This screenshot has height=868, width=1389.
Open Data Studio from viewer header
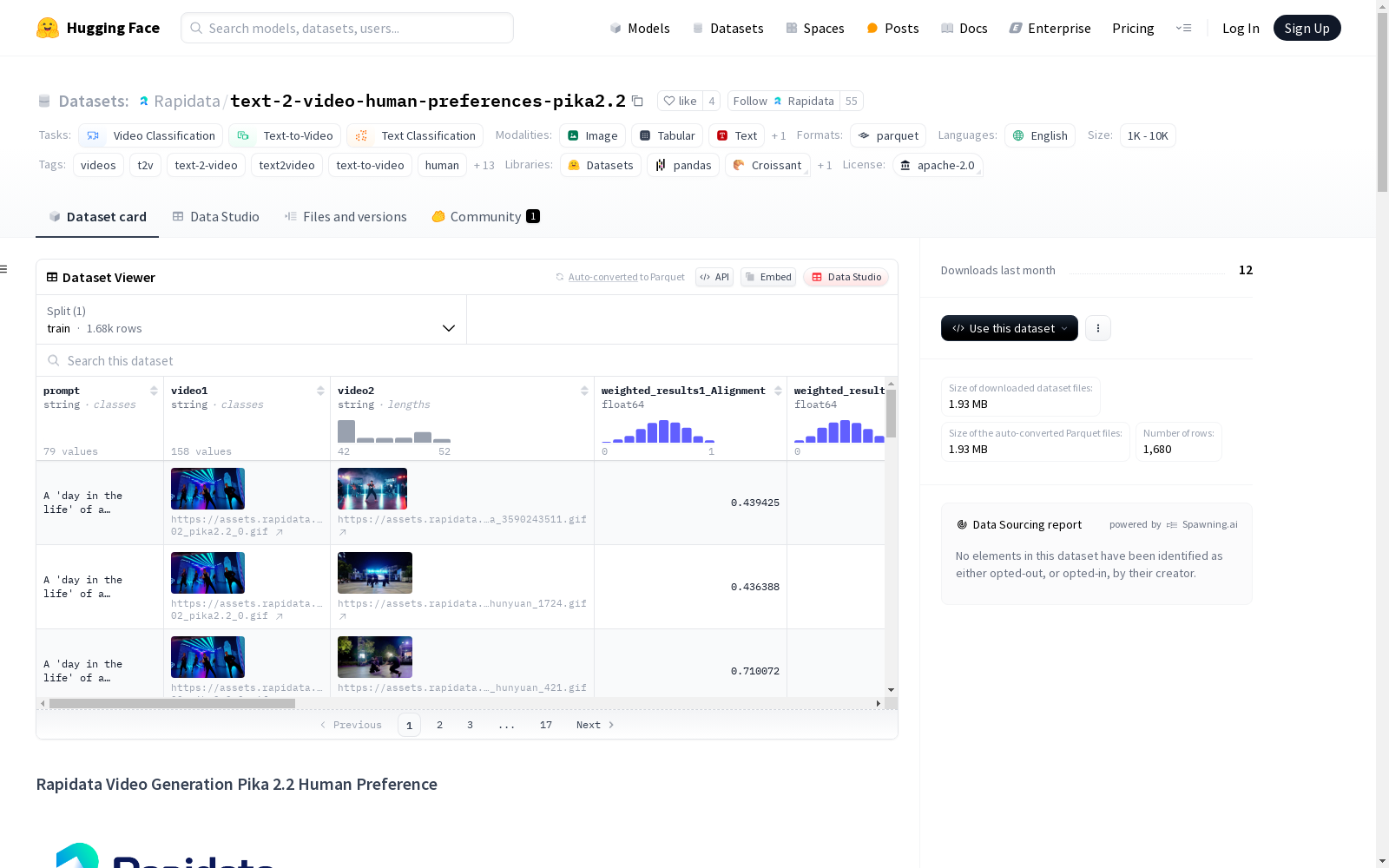[846, 277]
